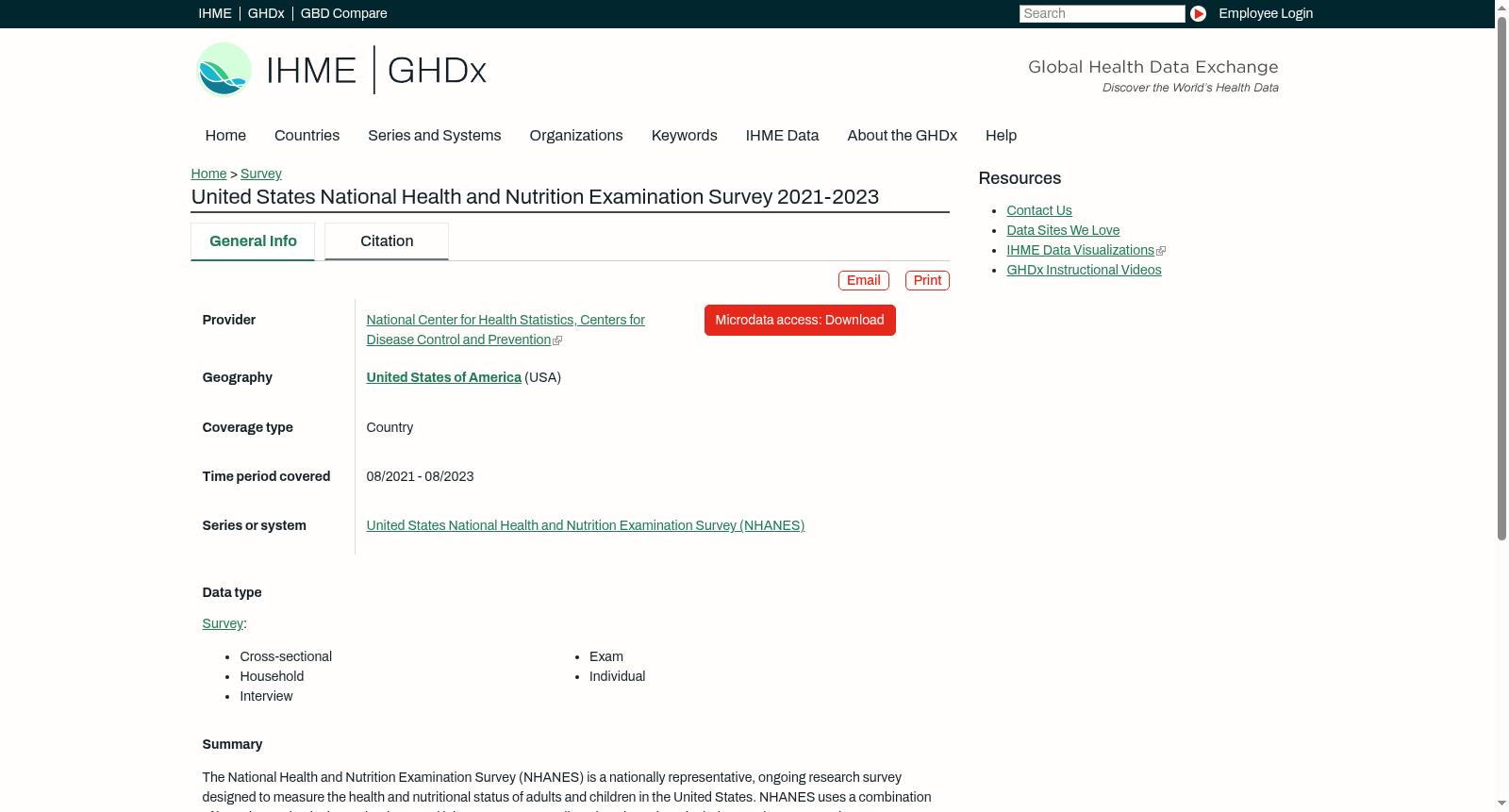Screen dimensions: 1509x812
Task: Open the Keywords menu
Action: [685, 135]
